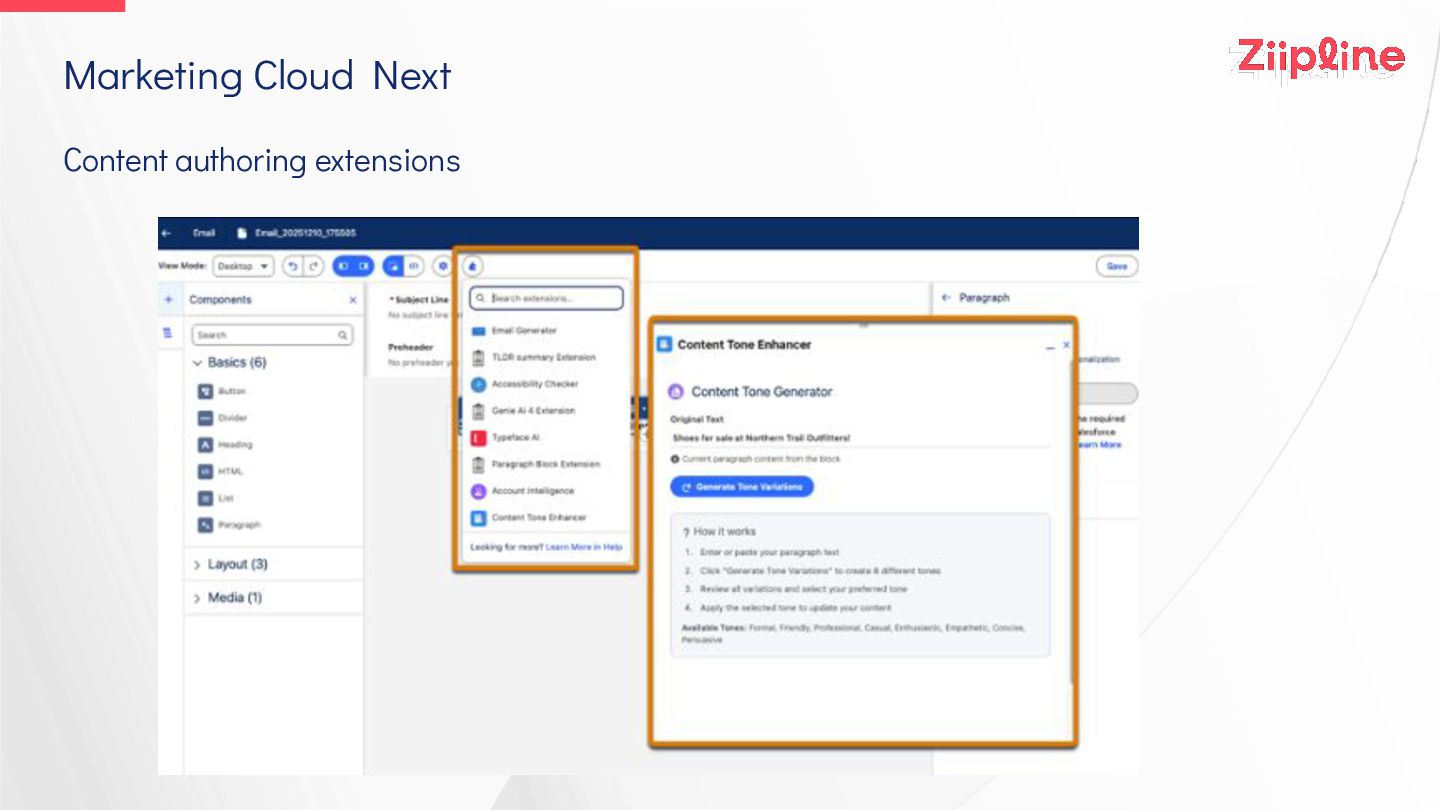Switch to the code view toggle
The image size is (1440, 810).
414,267
